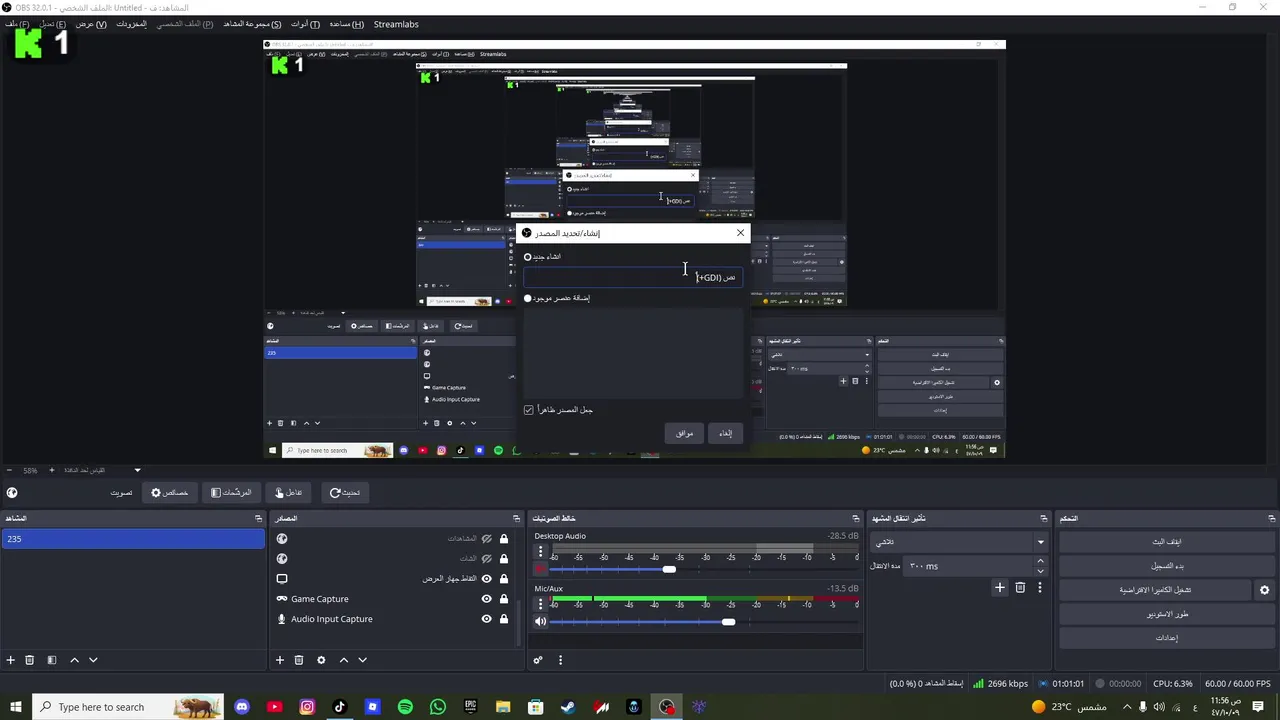This screenshot has width=1280, height=720.
Task: Click Studio Mode button in Controls
Action: [x=1167, y=614]
